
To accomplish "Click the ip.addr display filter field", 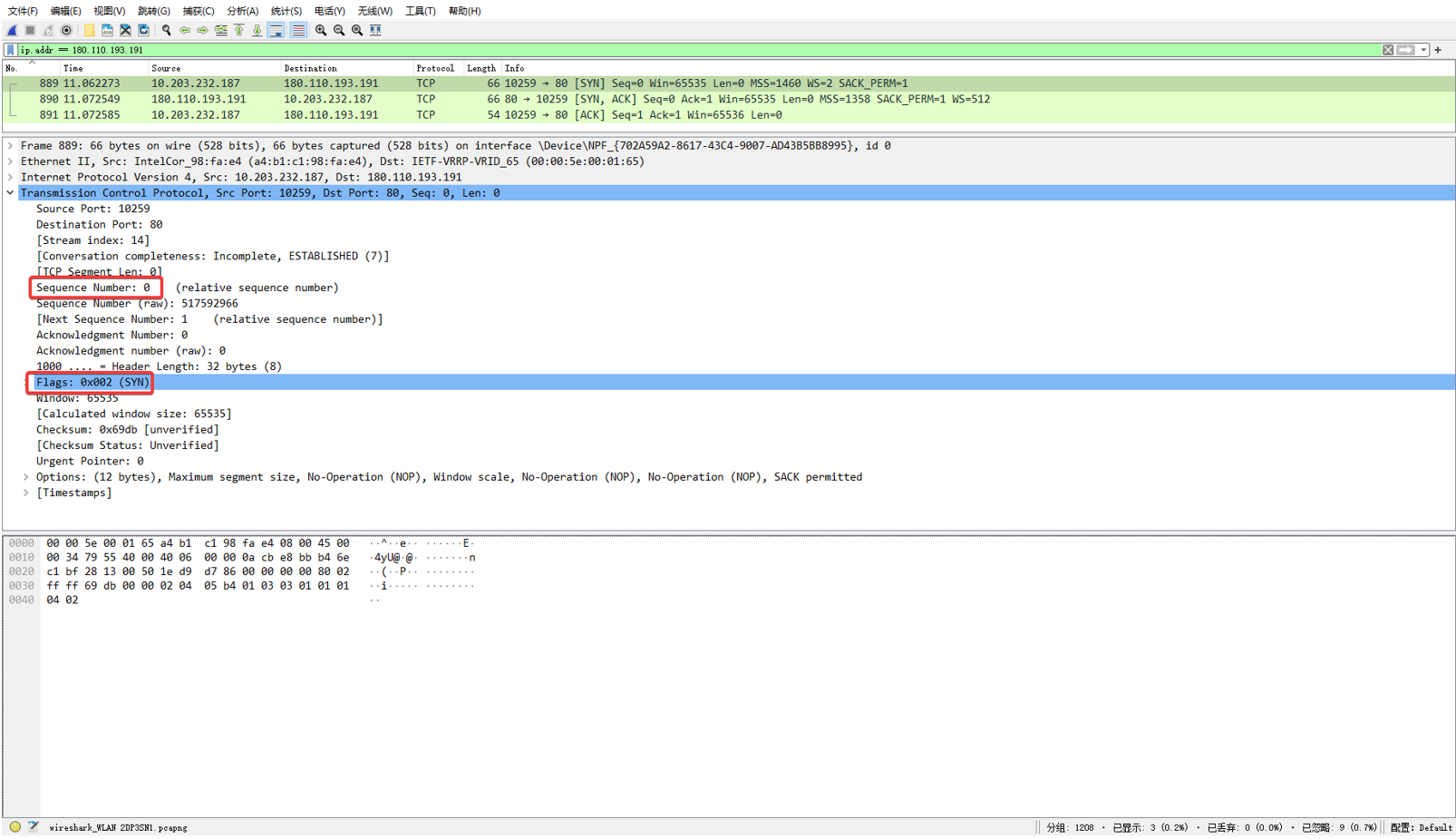I will [x=698, y=50].
